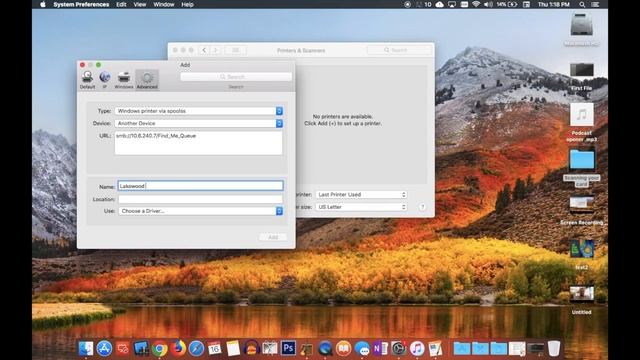Open Default printer Last Printer Used dropdown

pyautogui.click(x=361, y=195)
